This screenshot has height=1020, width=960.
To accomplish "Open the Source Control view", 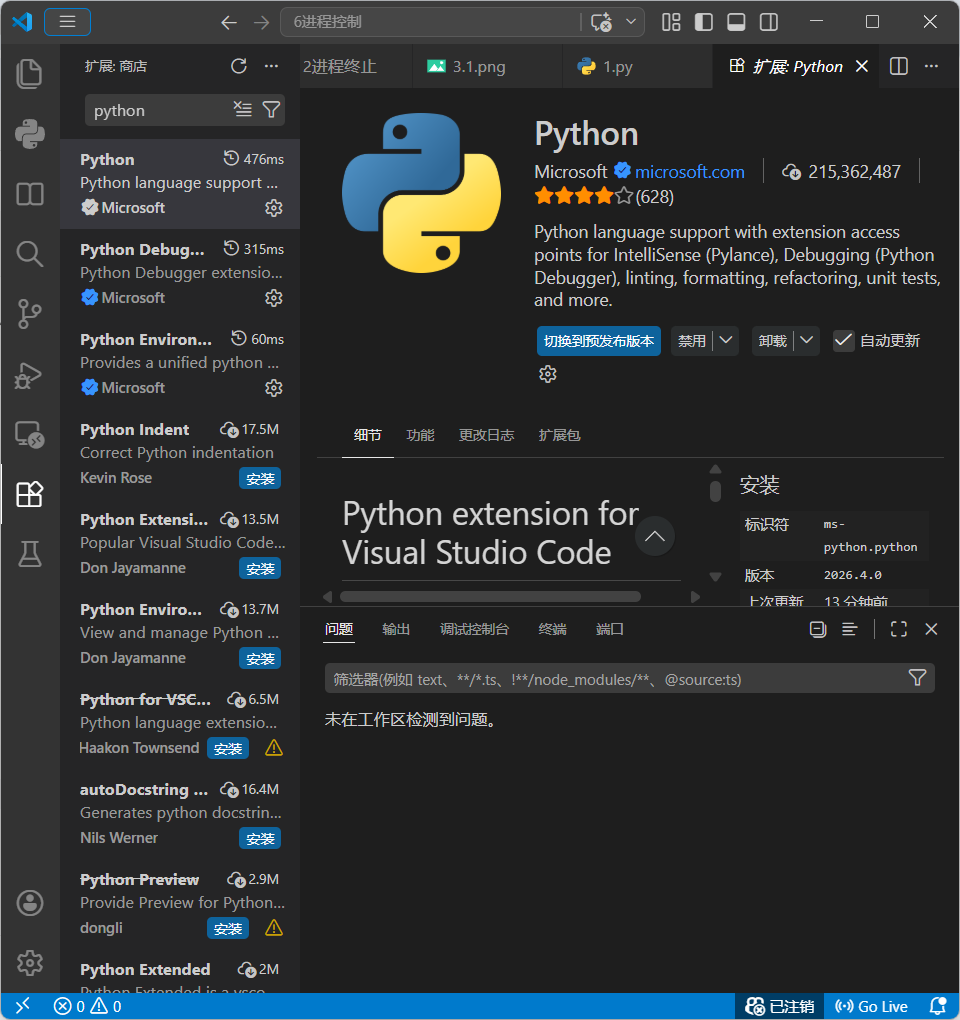I will 29,314.
